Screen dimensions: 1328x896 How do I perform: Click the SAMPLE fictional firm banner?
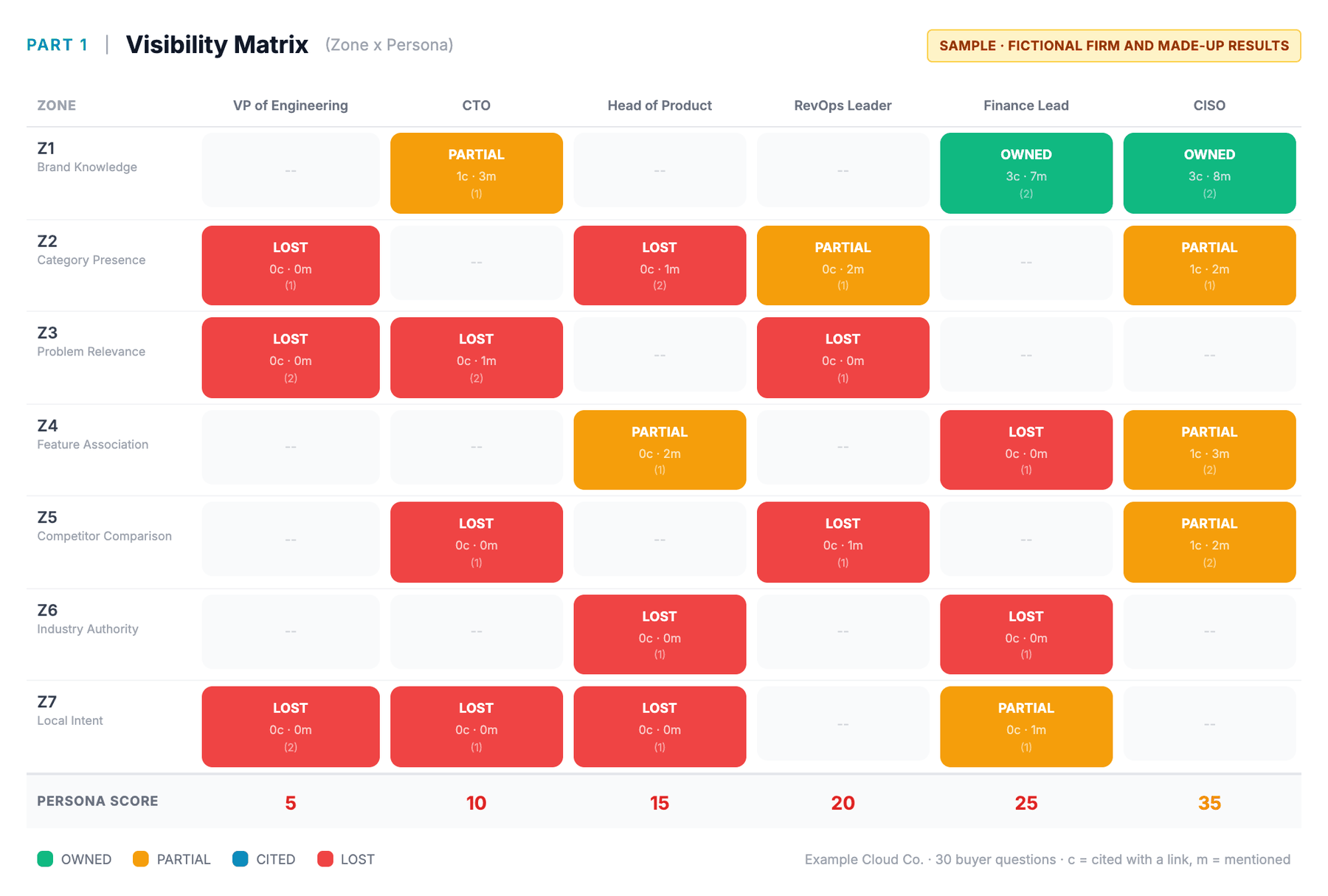1114,46
